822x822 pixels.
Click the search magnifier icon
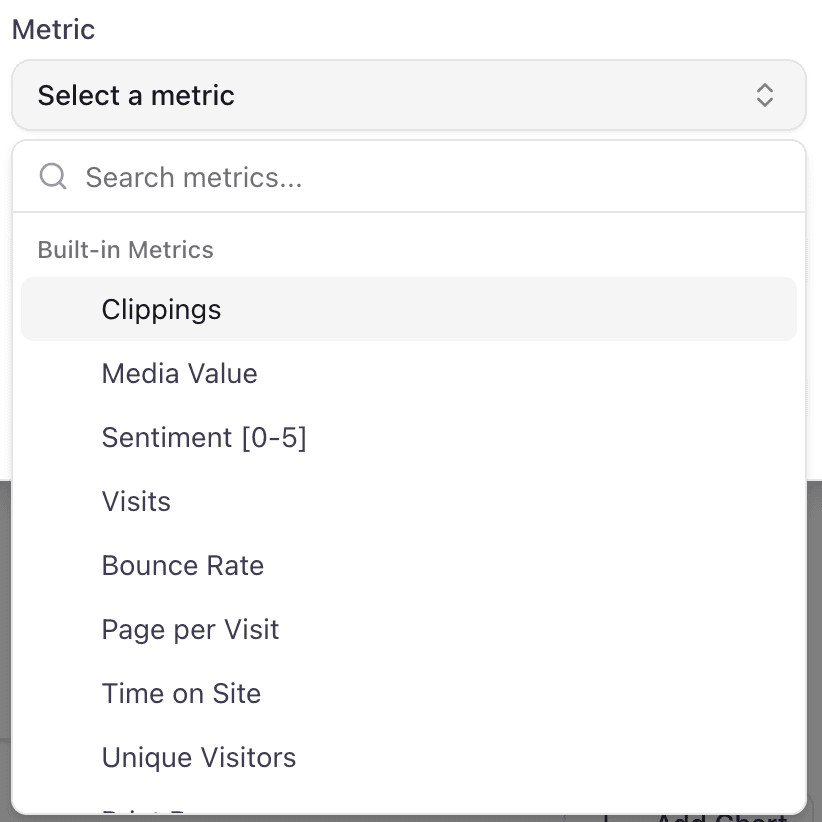[52, 176]
